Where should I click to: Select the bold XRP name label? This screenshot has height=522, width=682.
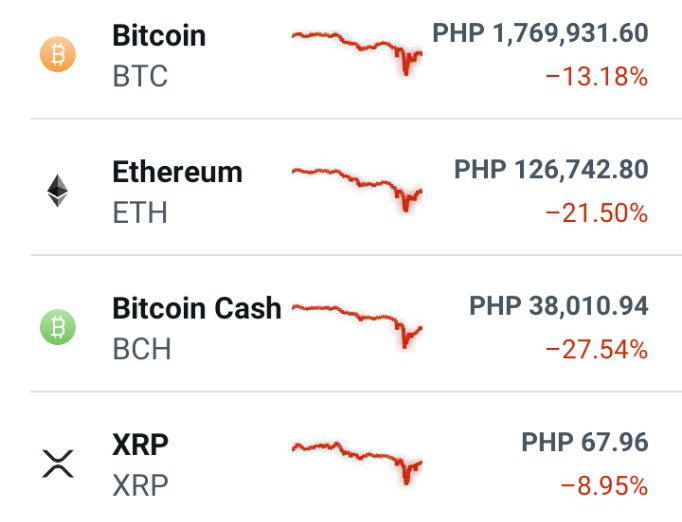(140, 445)
